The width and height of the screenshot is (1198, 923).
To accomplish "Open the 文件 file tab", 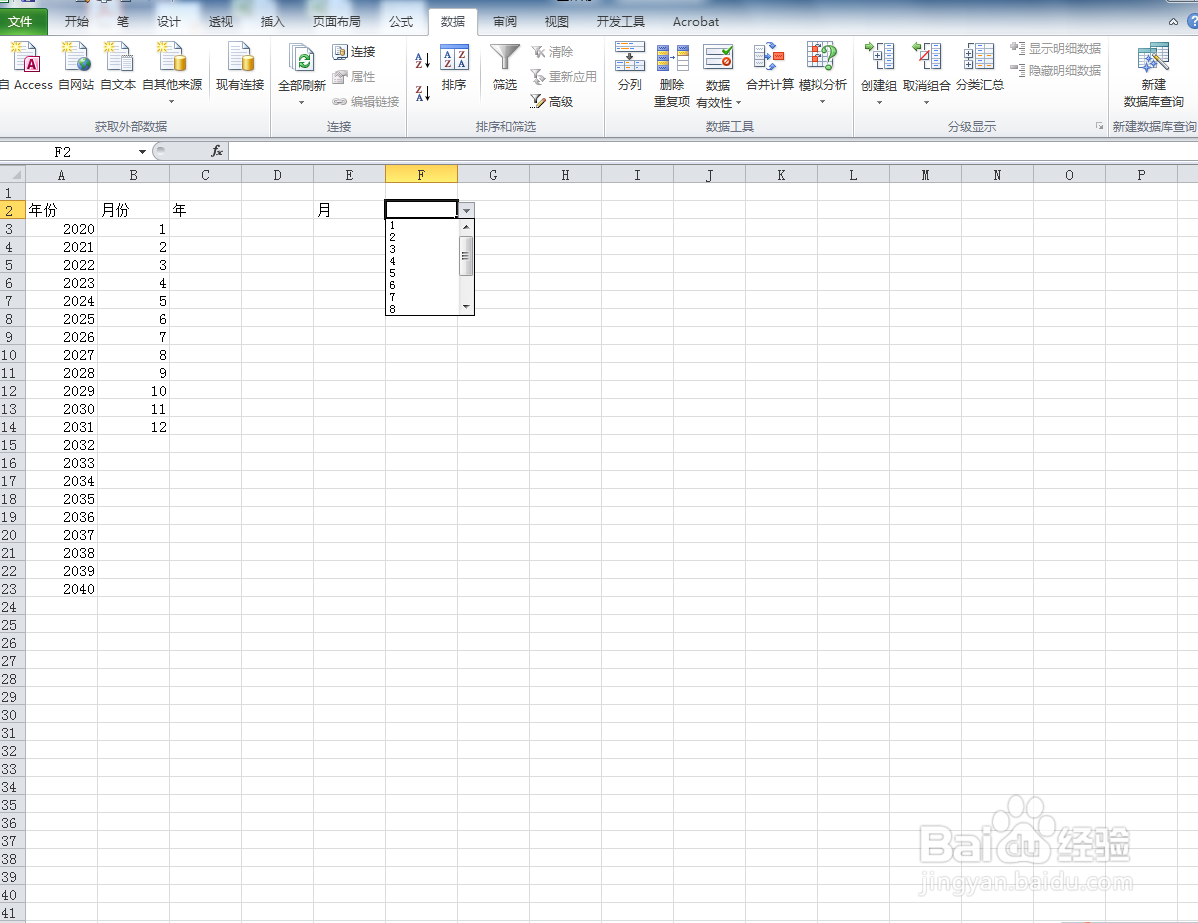I will 21,21.
